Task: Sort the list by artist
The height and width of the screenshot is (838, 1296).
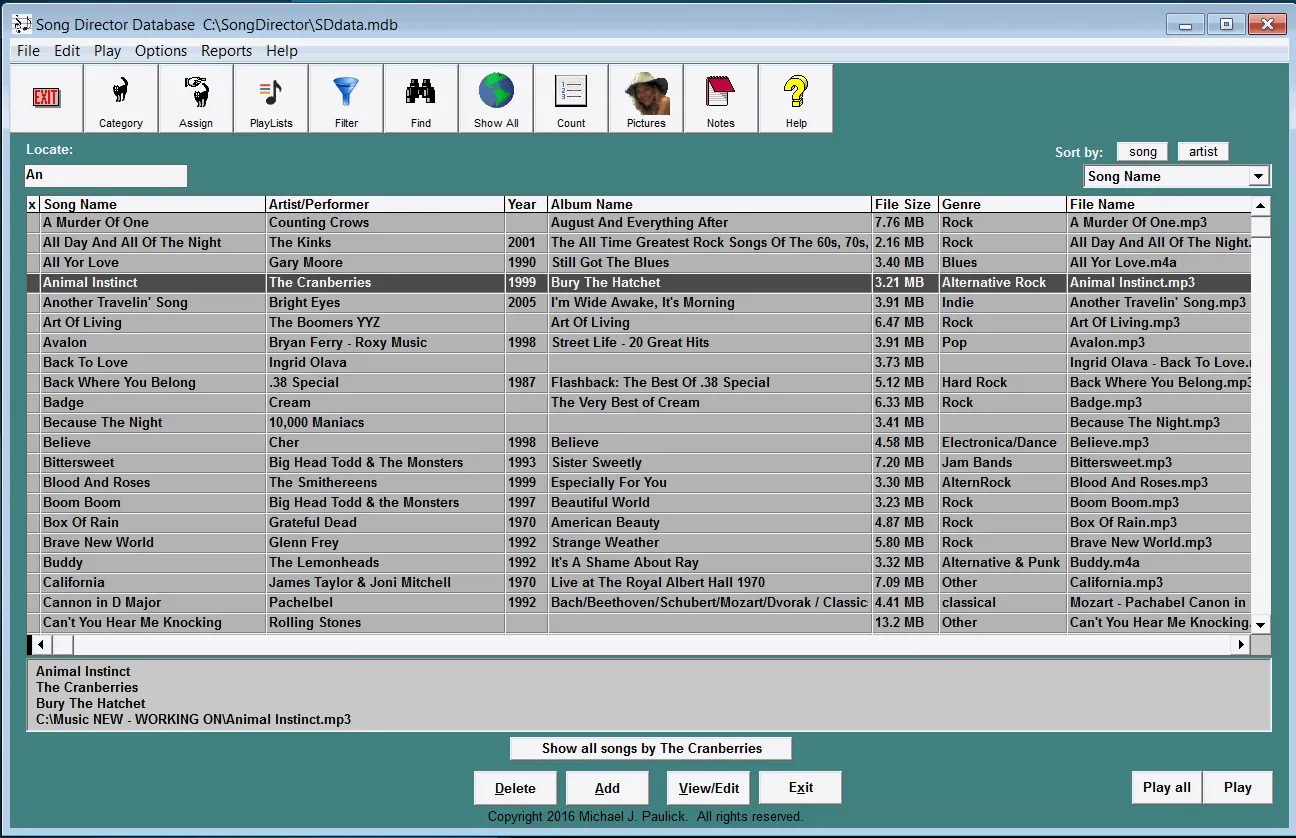Action: 1202,151
